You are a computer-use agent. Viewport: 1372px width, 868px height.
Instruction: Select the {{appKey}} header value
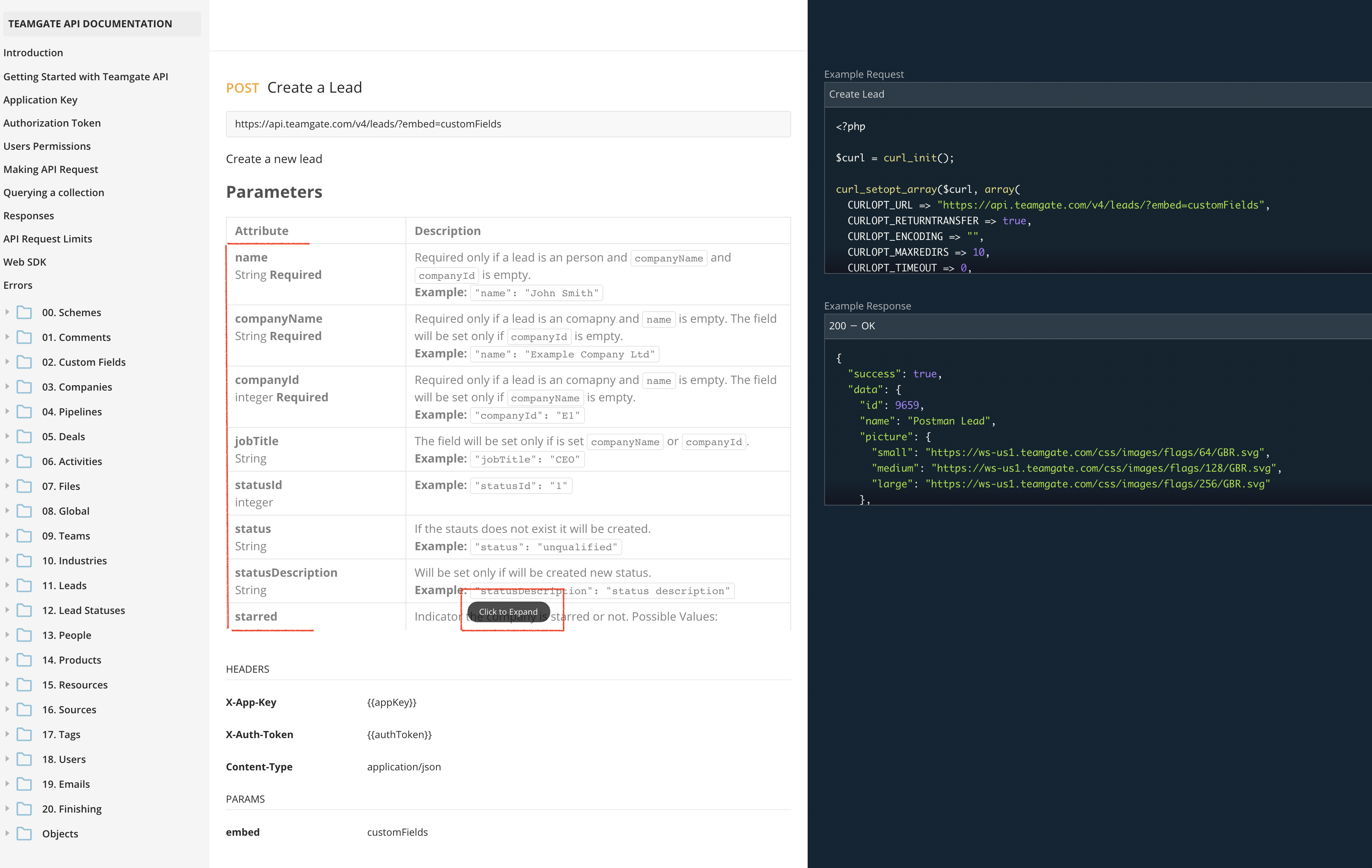(x=391, y=702)
